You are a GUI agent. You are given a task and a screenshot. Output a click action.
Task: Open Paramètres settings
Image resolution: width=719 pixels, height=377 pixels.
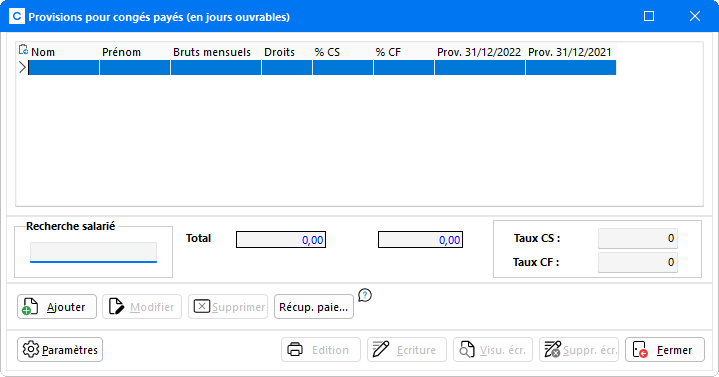(60, 349)
